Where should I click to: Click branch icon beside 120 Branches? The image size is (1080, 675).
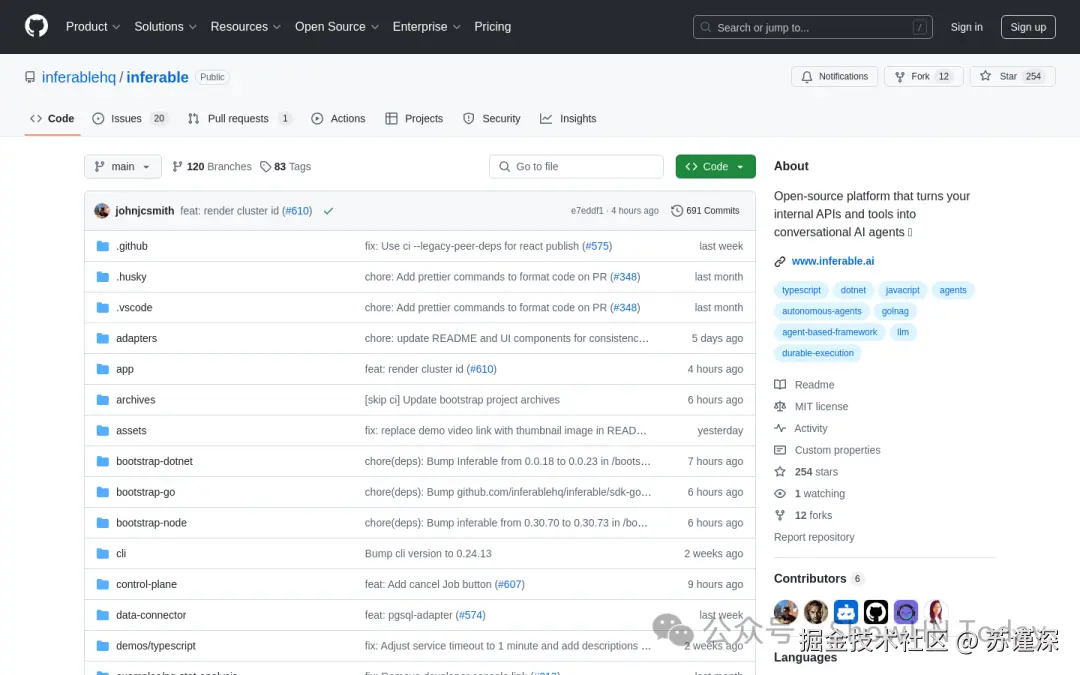(177, 167)
